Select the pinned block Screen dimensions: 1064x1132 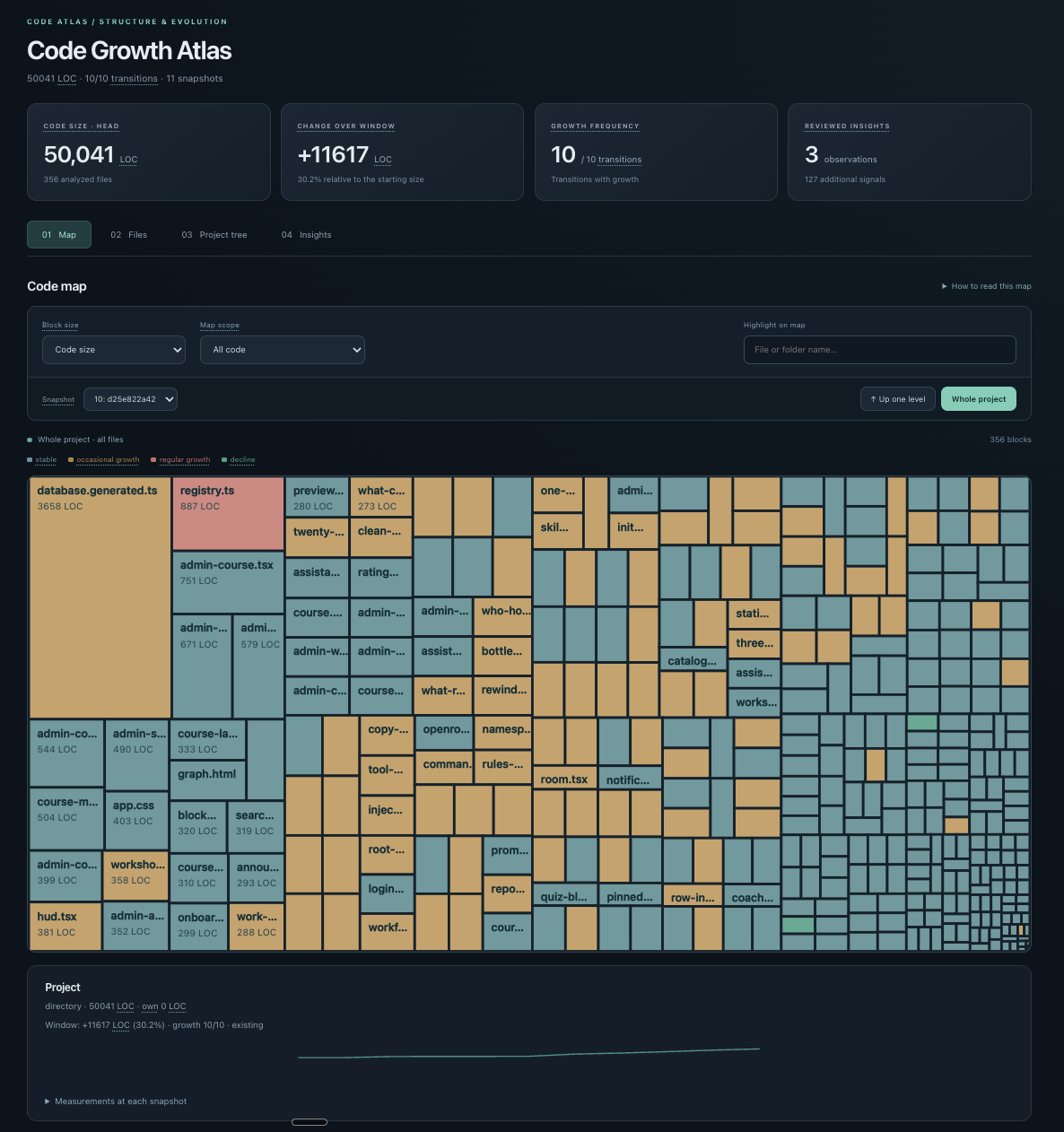(x=629, y=896)
